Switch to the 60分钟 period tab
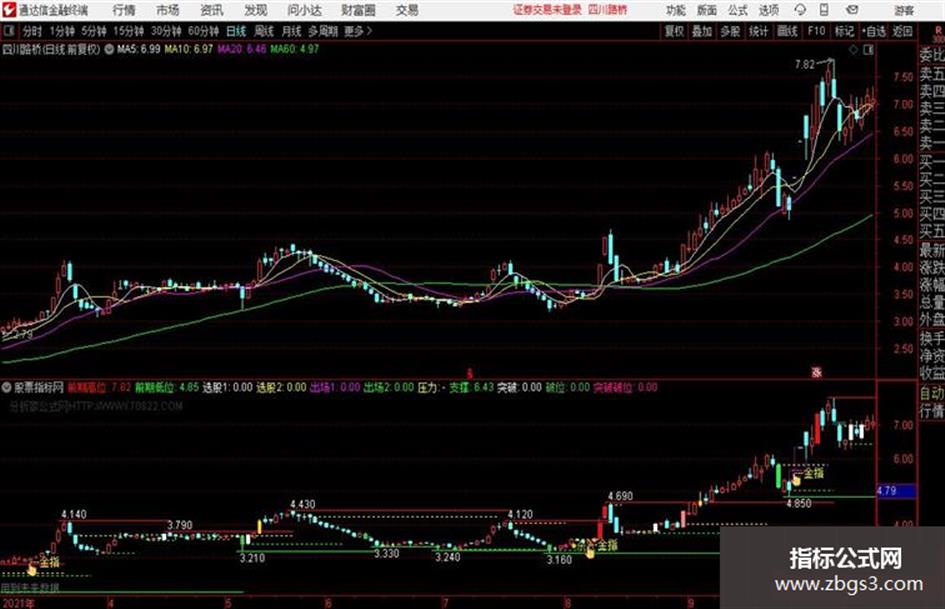The image size is (945, 609). coord(203,31)
